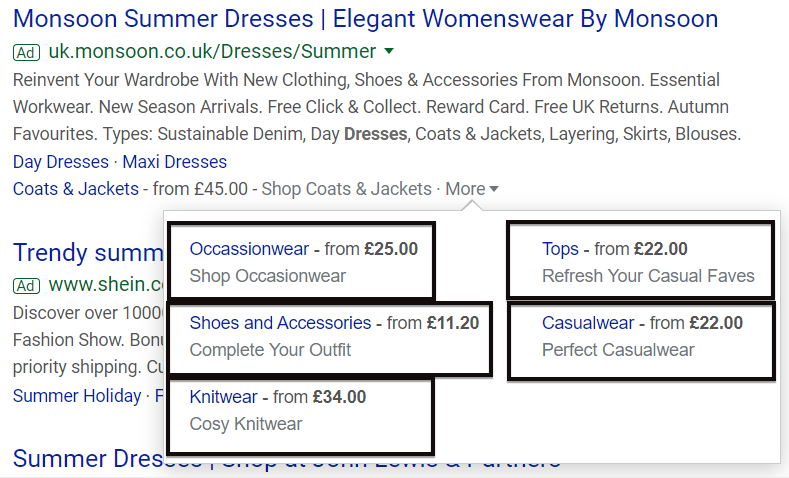Click the Ad badge beside uk.monsoon.co.uk

(26, 52)
